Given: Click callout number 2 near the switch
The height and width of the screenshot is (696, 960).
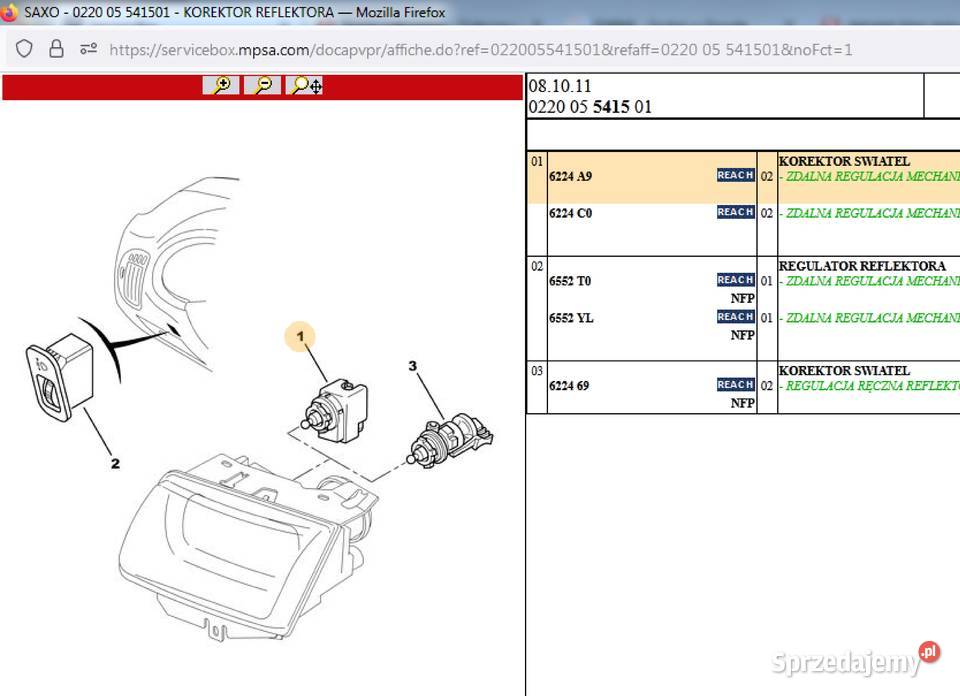Looking at the screenshot, I should [x=115, y=463].
